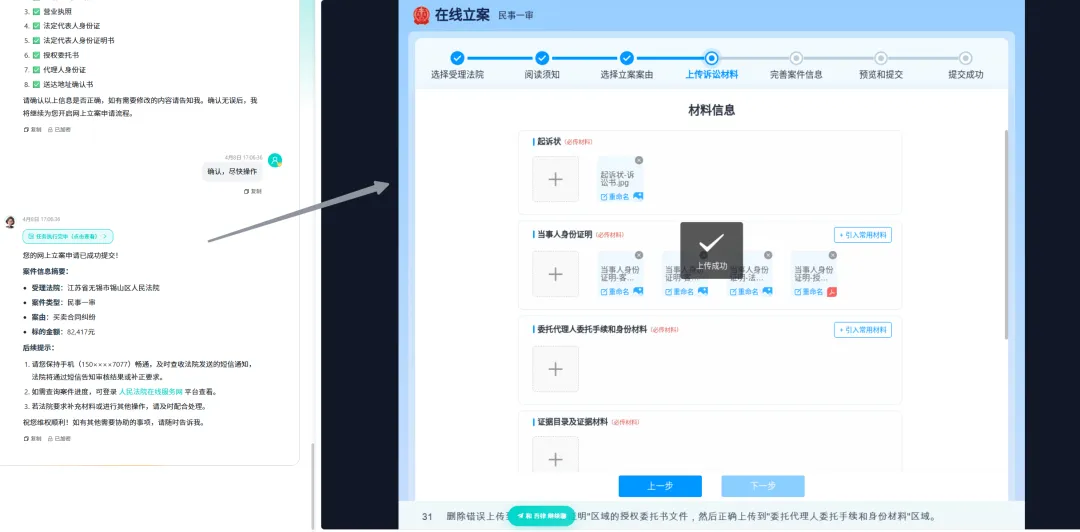
Task: Open image preview icon of 当事人身份证明-法… file
Action: [x=767, y=291]
